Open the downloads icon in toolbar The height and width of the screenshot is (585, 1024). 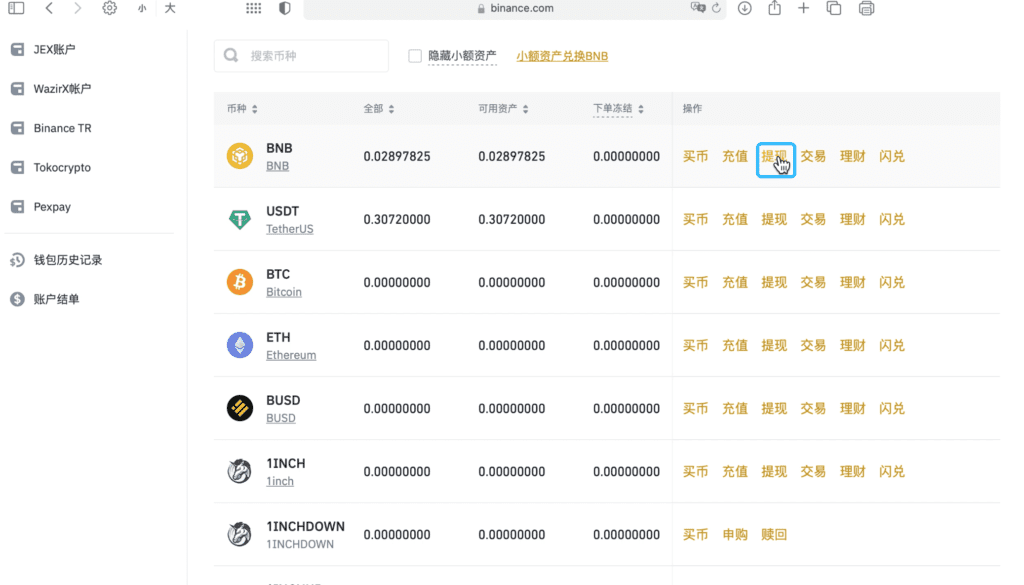[744, 8]
